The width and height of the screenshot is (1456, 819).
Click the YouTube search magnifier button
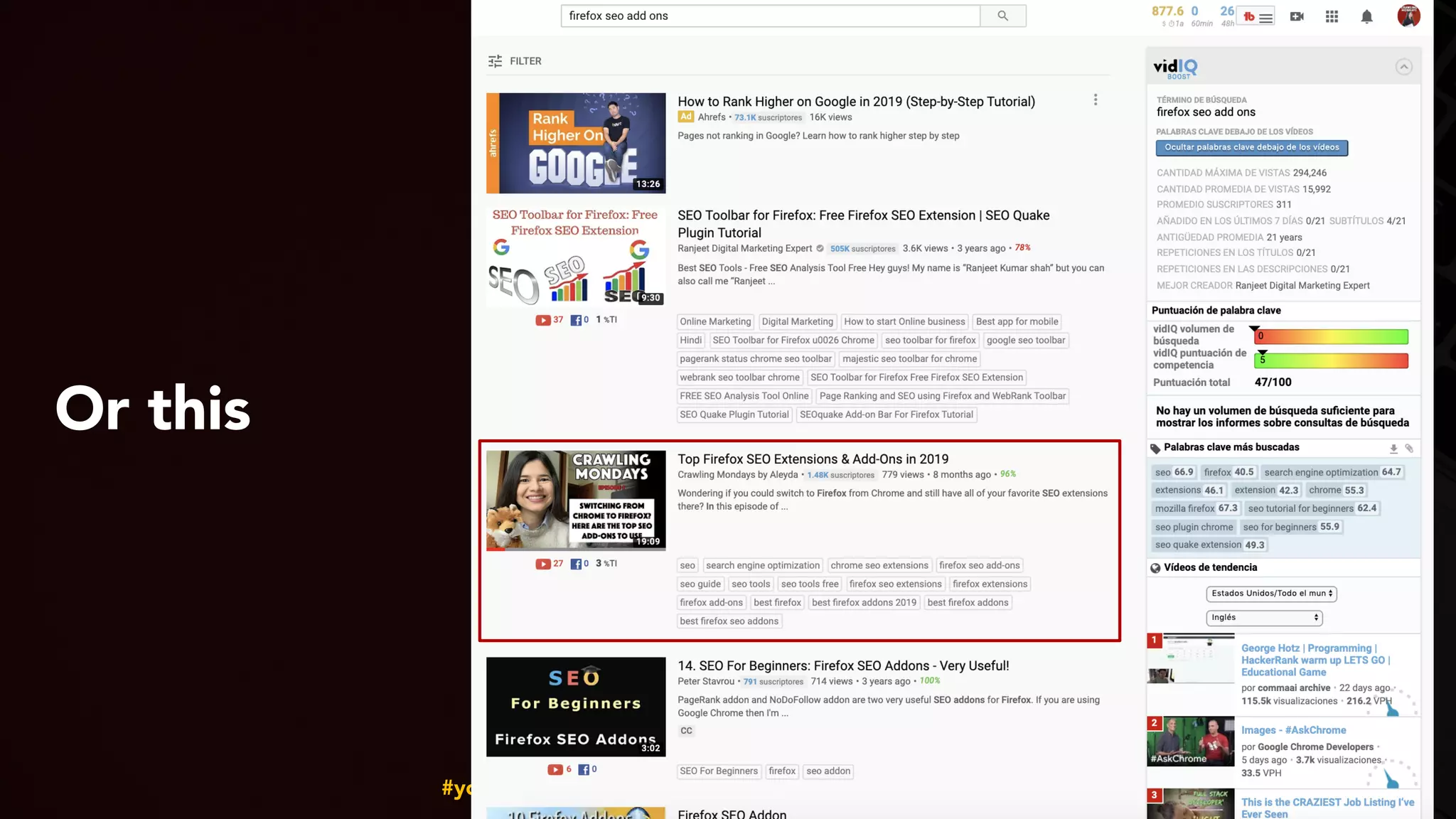[1002, 16]
